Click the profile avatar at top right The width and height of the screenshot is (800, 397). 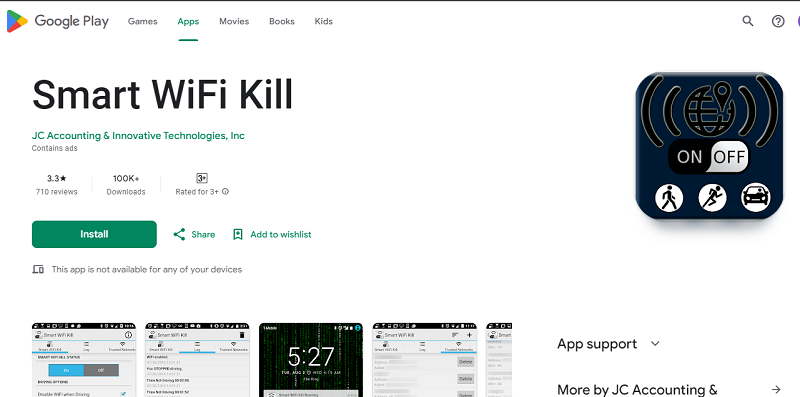click(798, 21)
